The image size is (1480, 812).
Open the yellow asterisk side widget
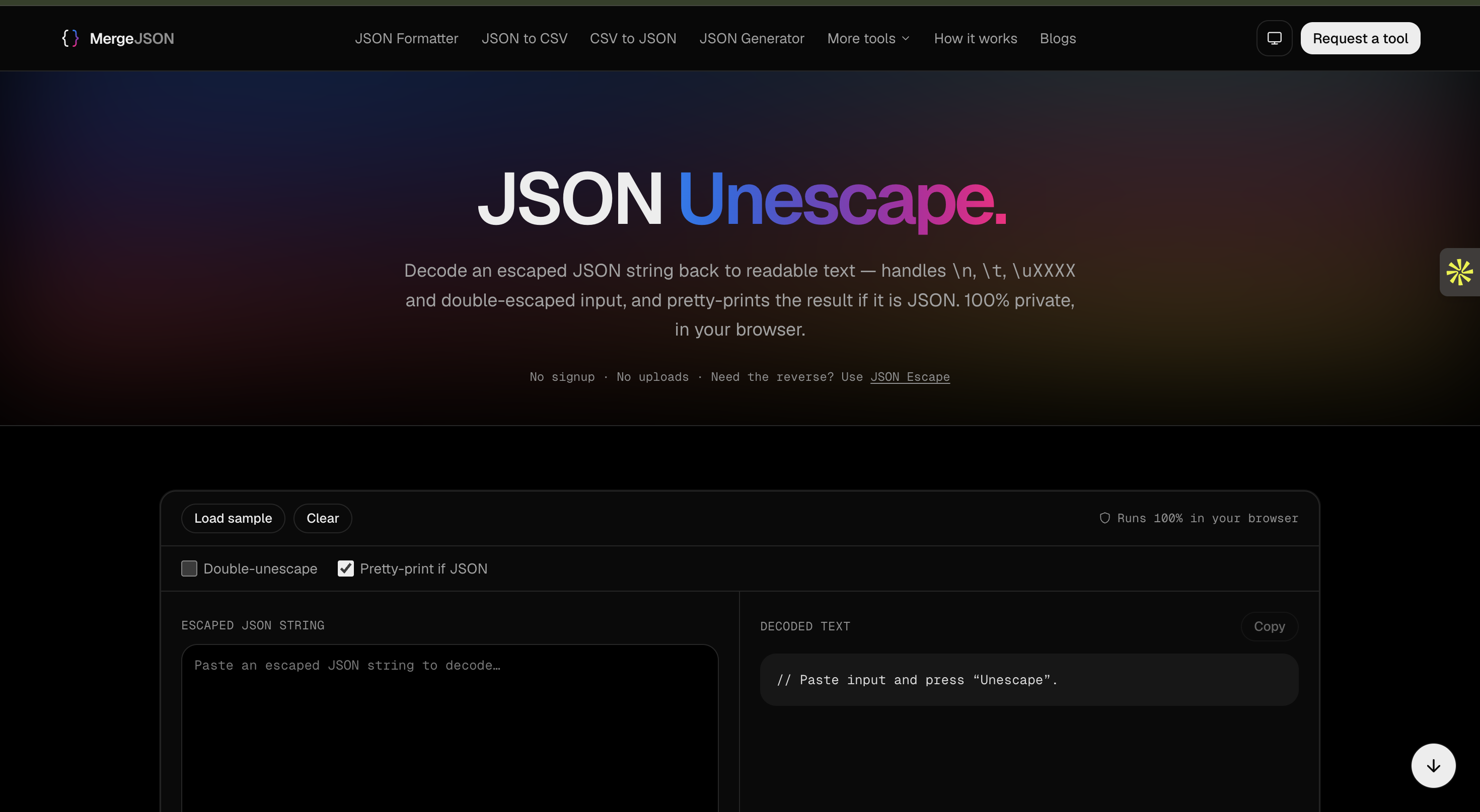pos(1459,272)
